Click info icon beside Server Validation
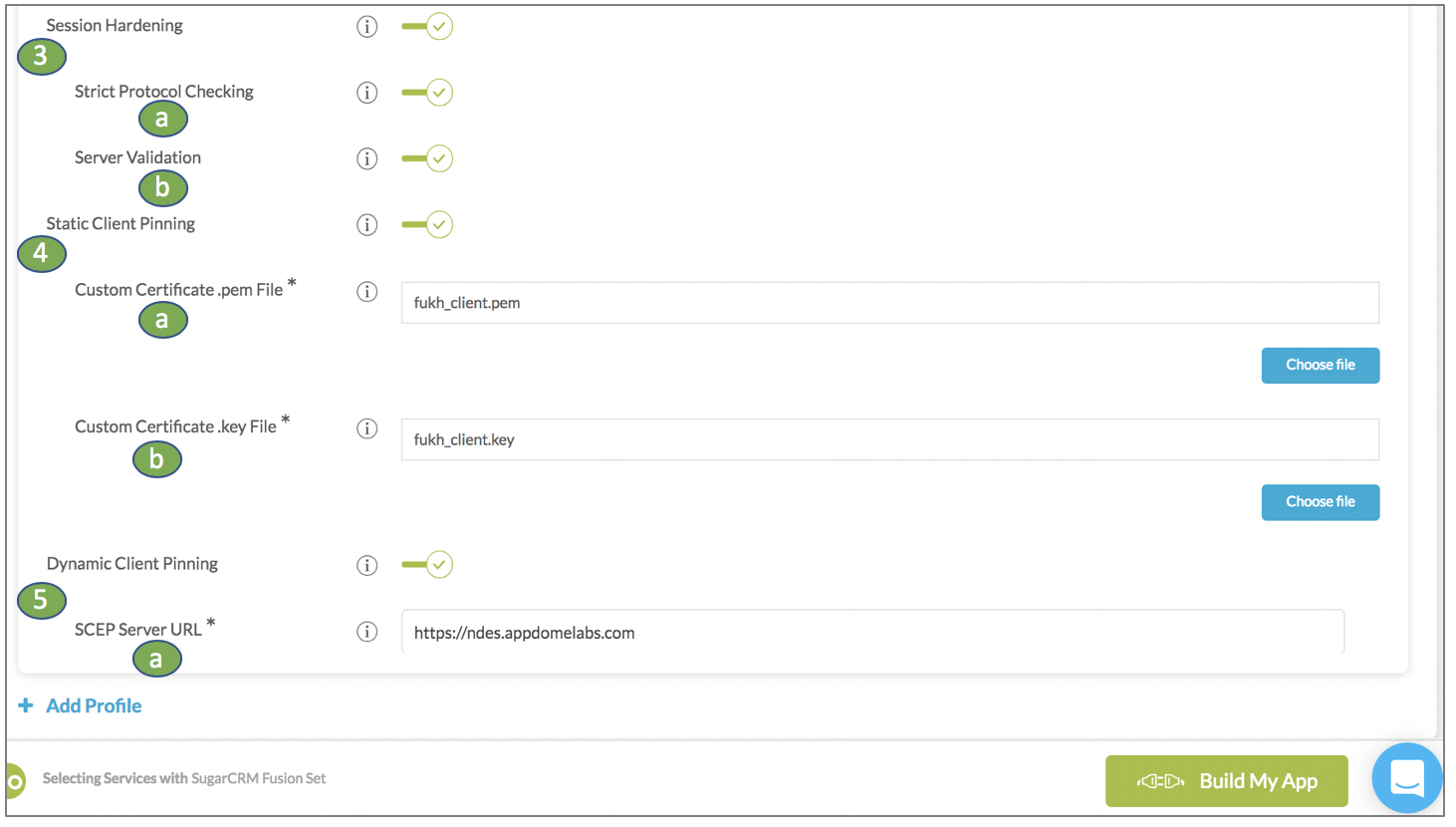 (x=367, y=159)
